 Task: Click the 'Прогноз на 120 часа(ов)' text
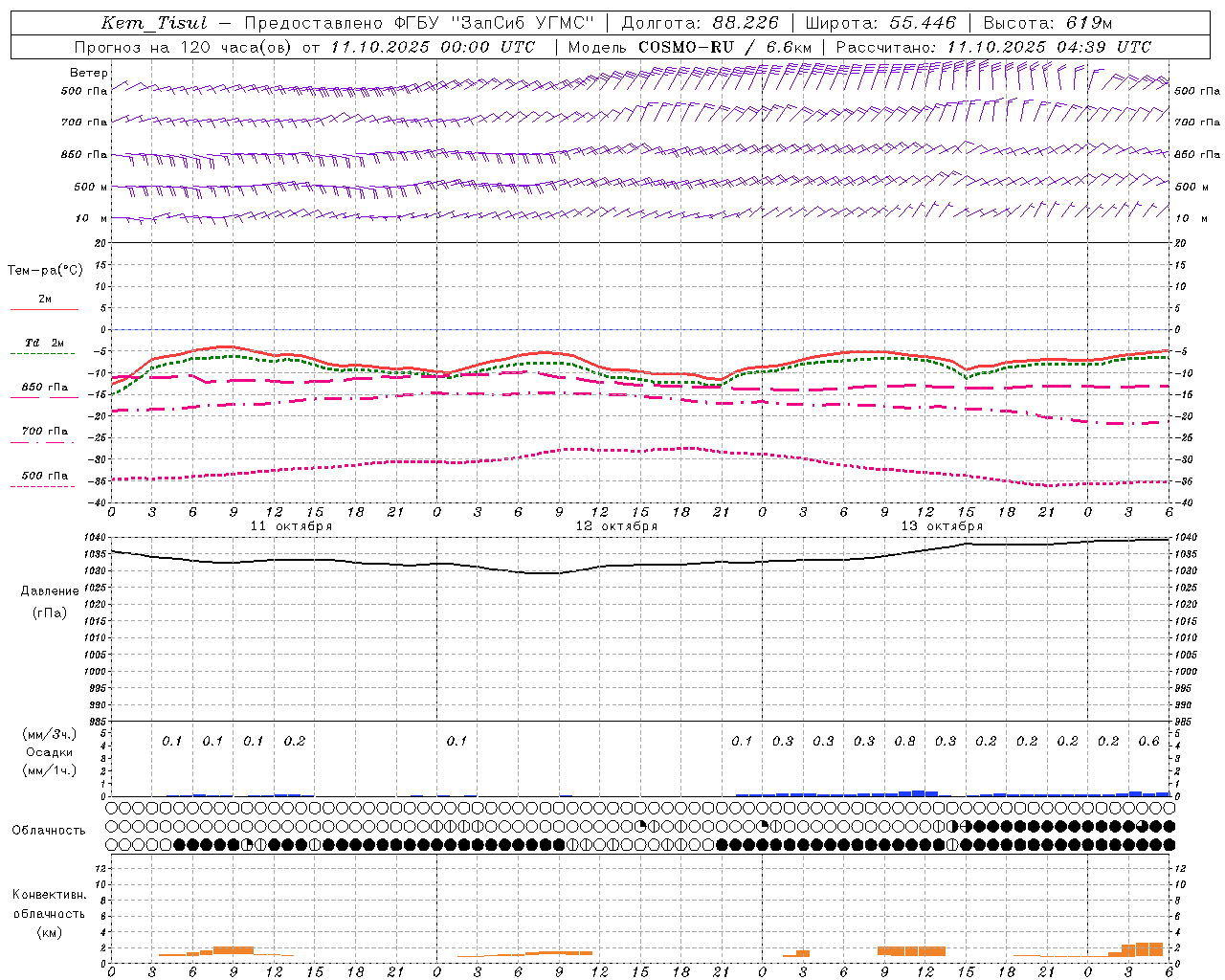point(185,47)
